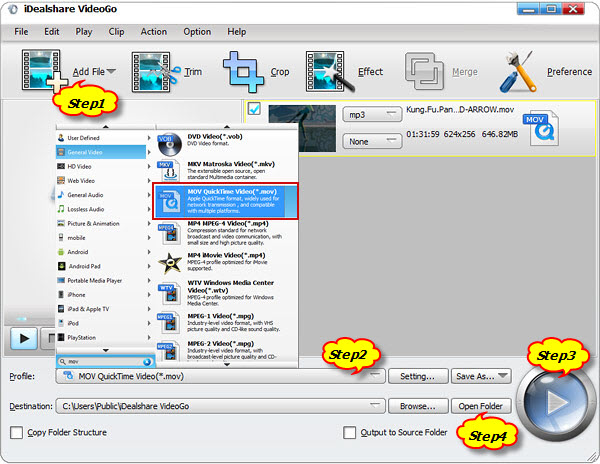Click the Setting... button

tap(418, 376)
